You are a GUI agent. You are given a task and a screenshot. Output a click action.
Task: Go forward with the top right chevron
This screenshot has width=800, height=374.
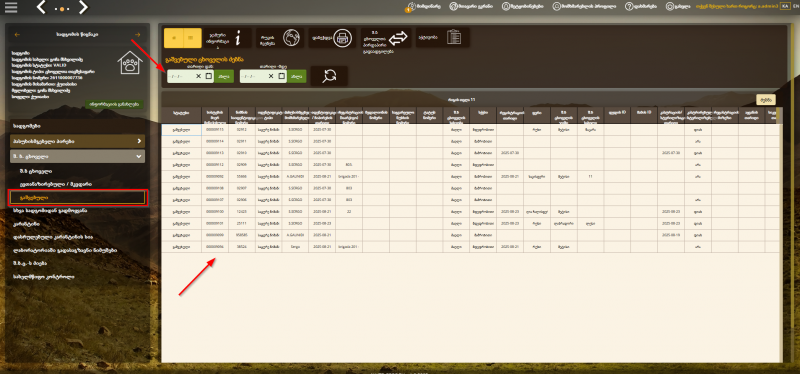[x=83, y=8]
